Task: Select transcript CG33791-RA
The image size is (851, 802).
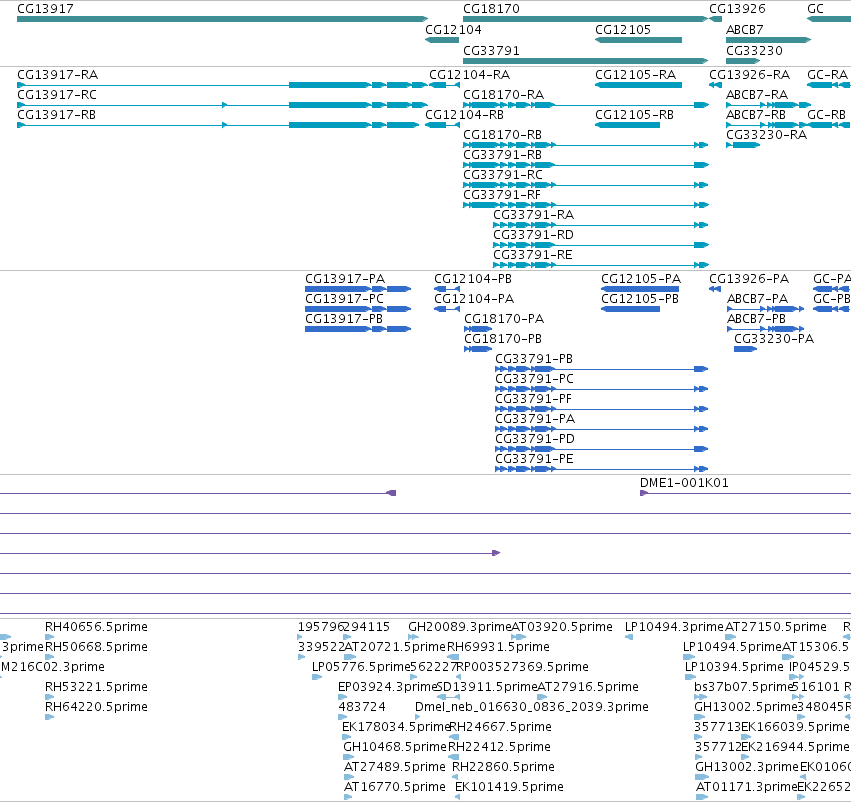Action: tap(601, 225)
